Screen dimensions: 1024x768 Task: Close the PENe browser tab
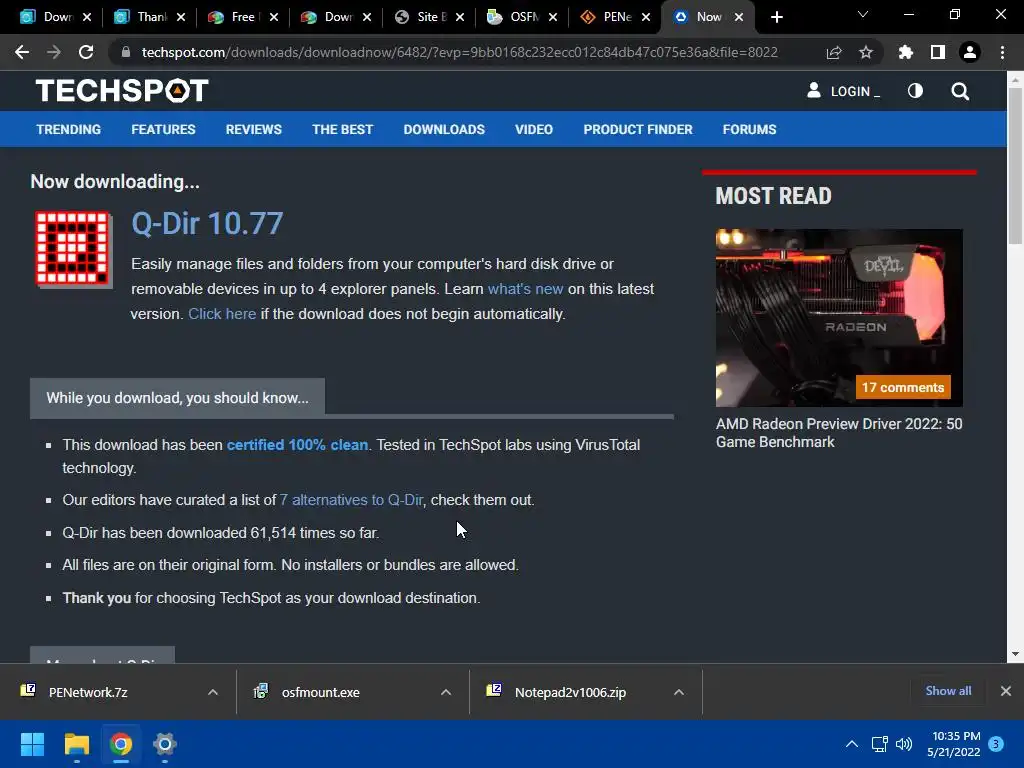646,18
